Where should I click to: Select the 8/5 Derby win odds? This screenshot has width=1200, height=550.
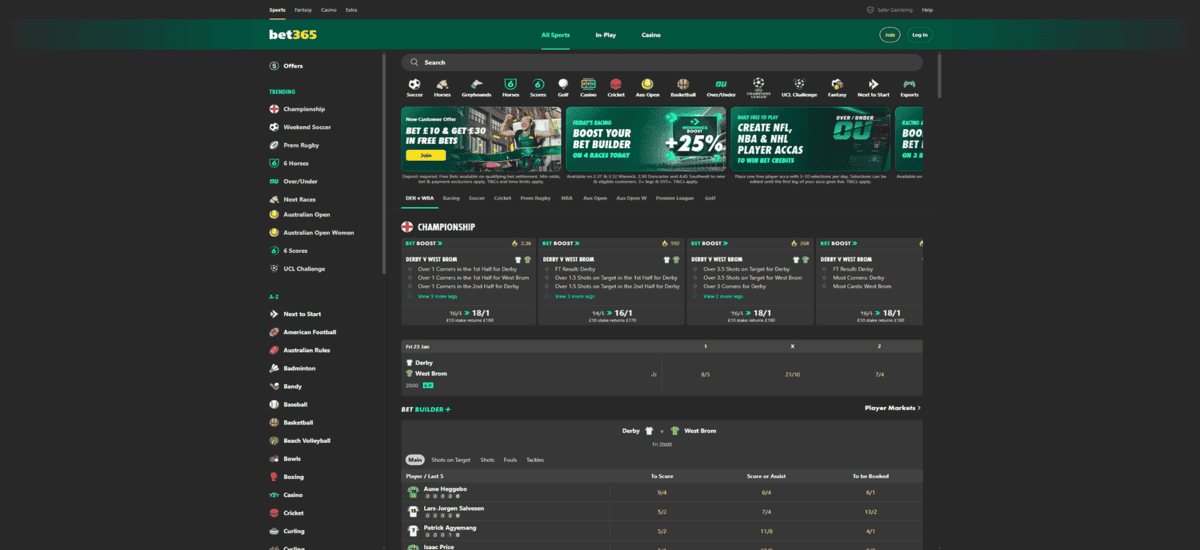[706, 374]
